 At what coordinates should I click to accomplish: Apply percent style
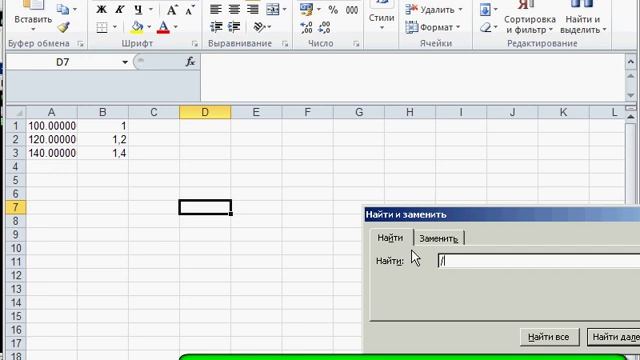pos(333,10)
